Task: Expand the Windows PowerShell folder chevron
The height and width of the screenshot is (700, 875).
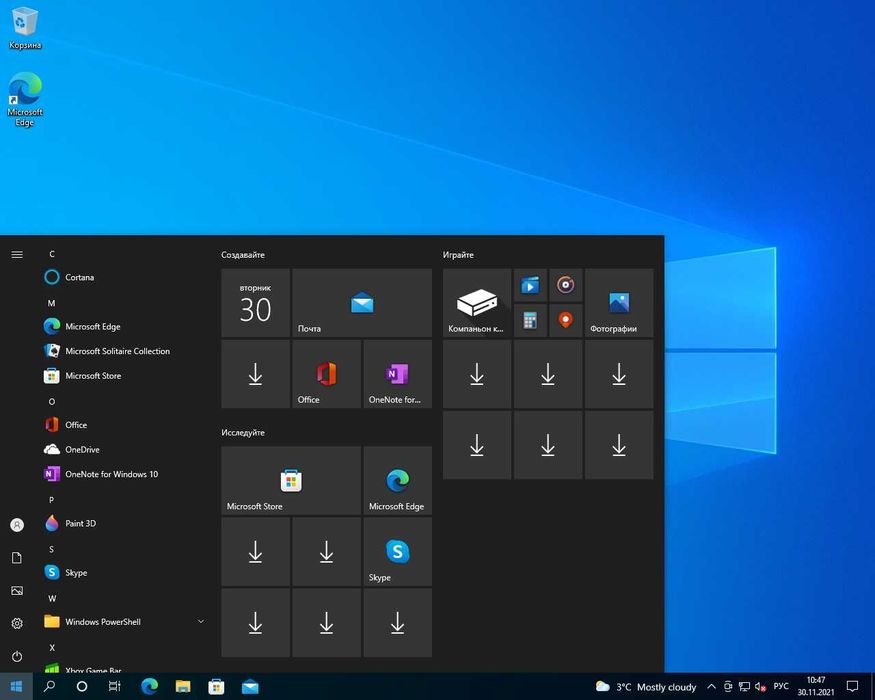Action: pyautogui.click(x=201, y=621)
